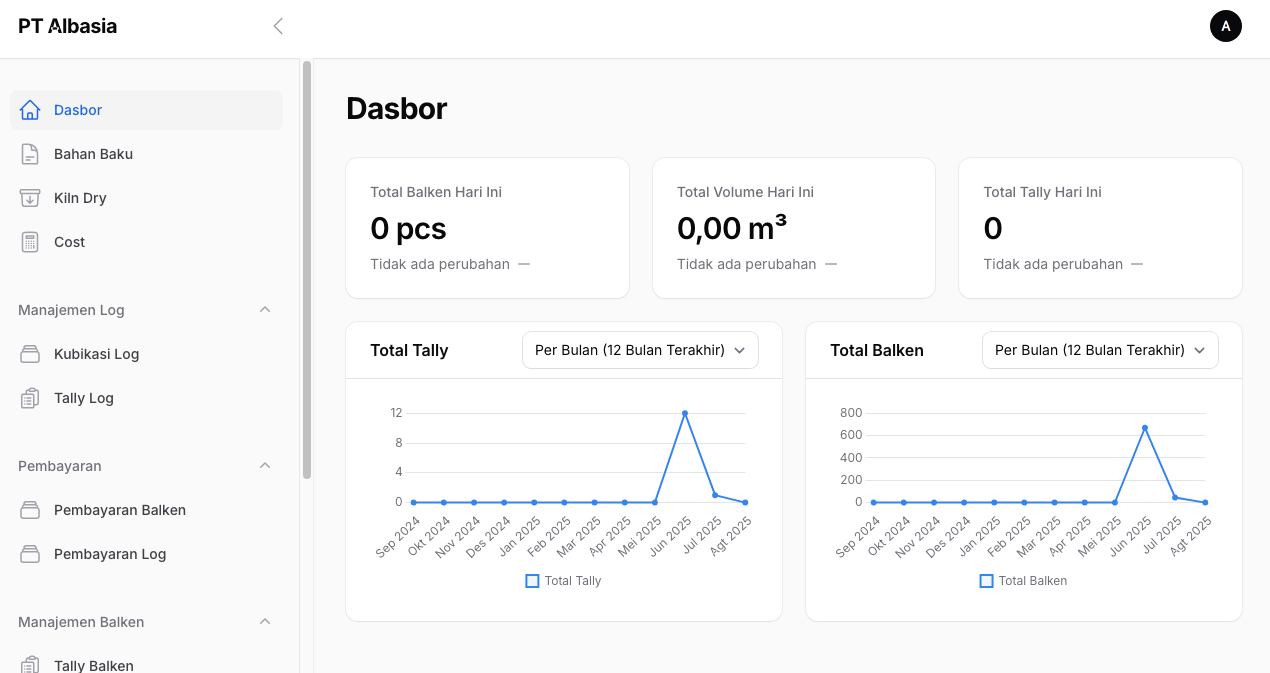Viewport: 1270px width, 673px height.
Task: Click the Bahan Baku document icon
Action: pyautogui.click(x=30, y=154)
